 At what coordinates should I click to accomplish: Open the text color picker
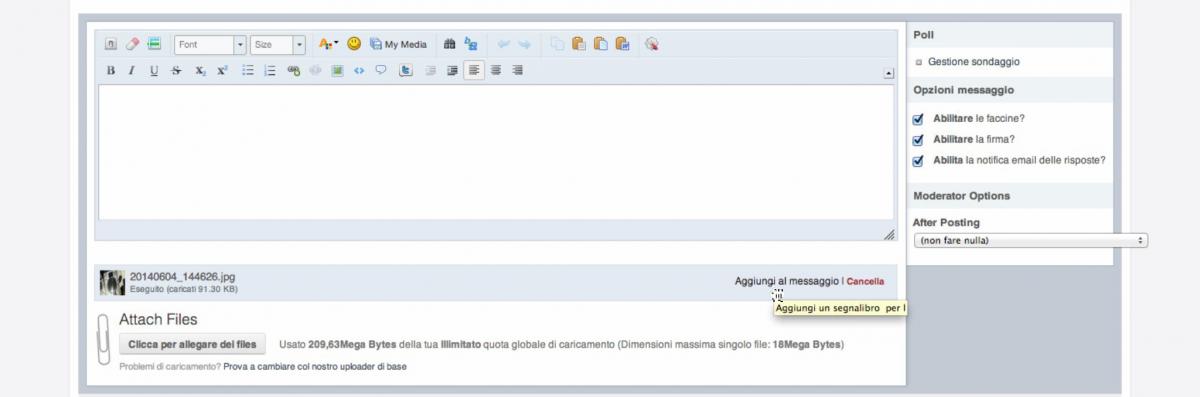click(328, 44)
